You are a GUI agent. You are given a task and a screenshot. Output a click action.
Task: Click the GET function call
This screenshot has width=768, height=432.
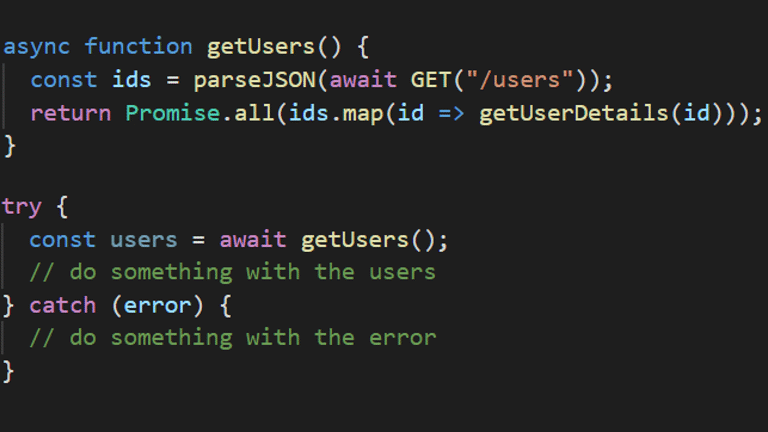(430, 80)
